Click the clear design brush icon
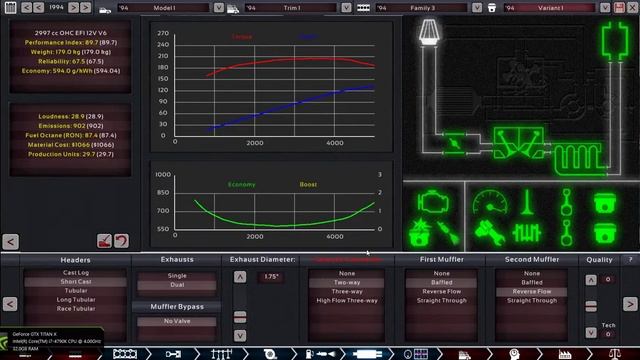This screenshot has width=640, height=360. coord(104,241)
